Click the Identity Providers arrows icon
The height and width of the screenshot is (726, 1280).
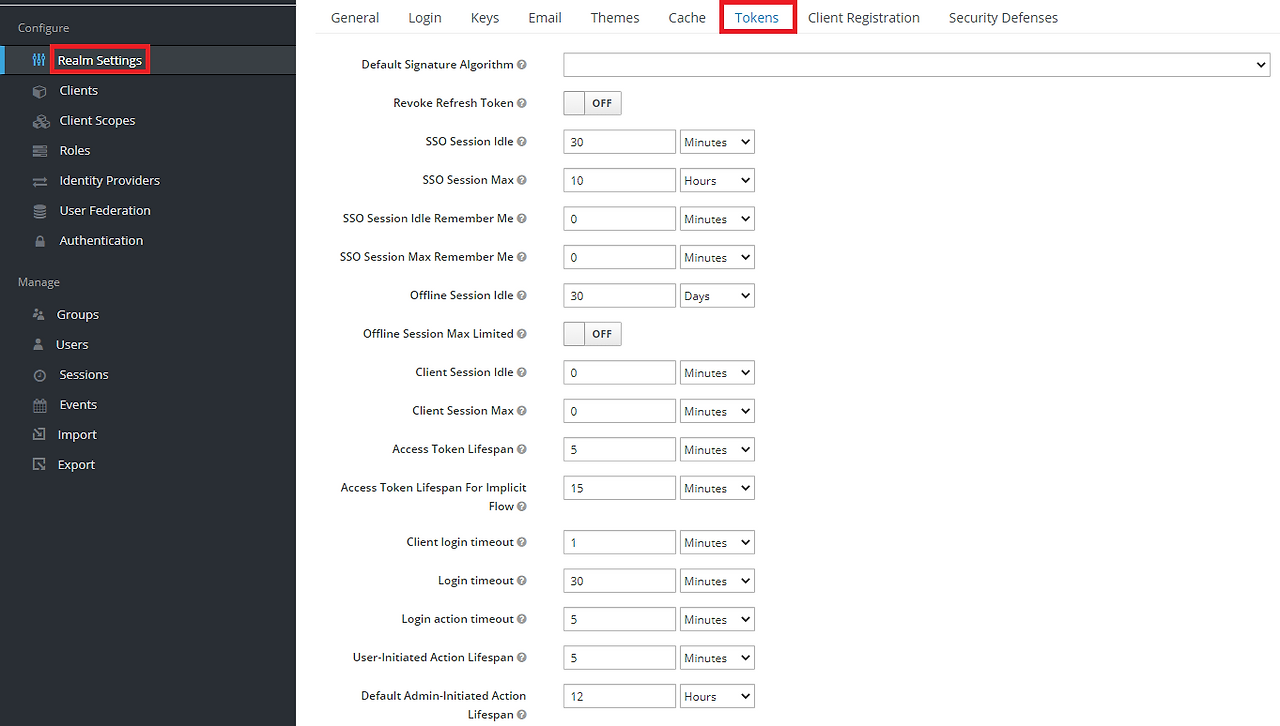40,181
